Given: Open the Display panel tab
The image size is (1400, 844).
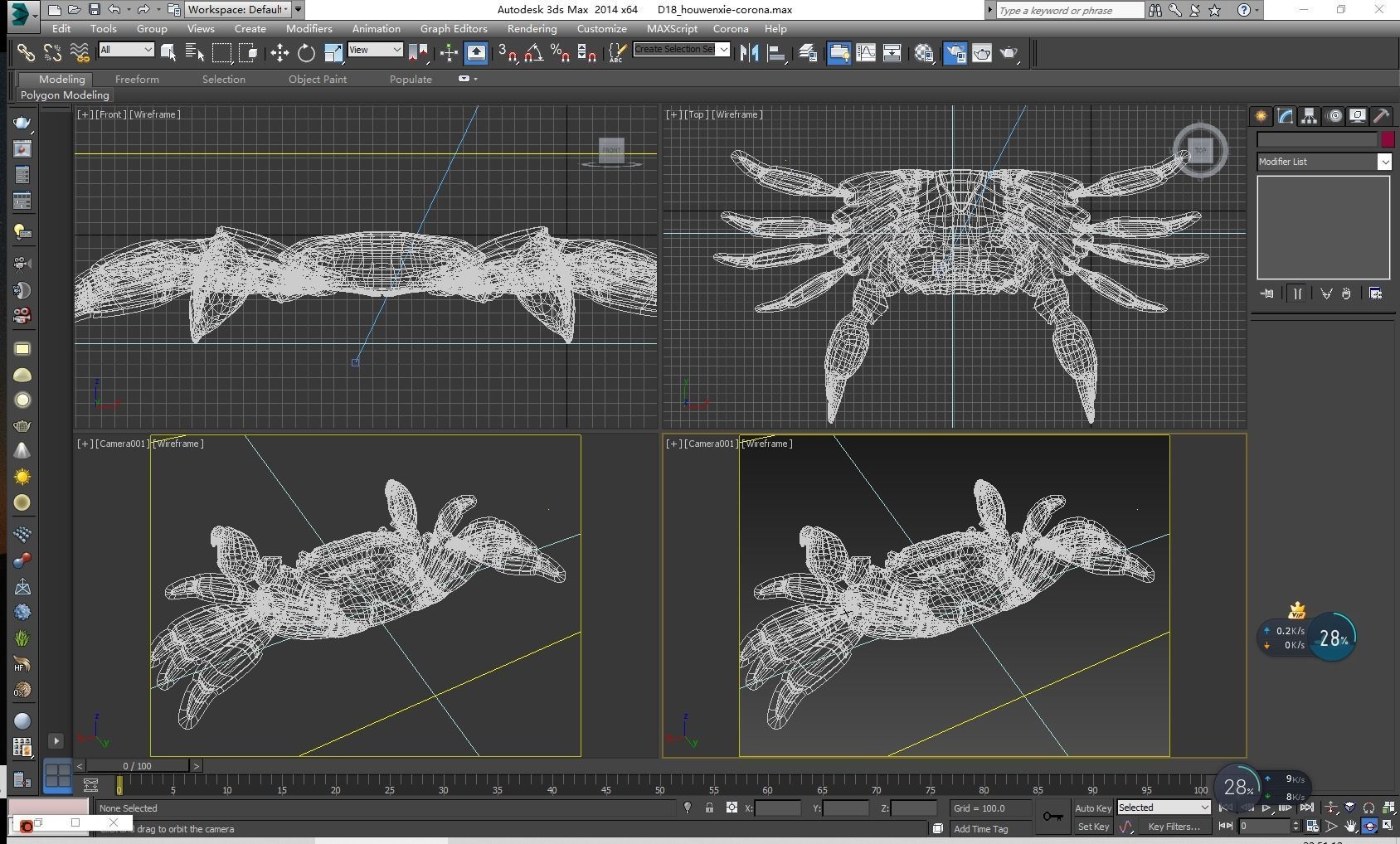Looking at the screenshot, I should [x=1358, y=116].
